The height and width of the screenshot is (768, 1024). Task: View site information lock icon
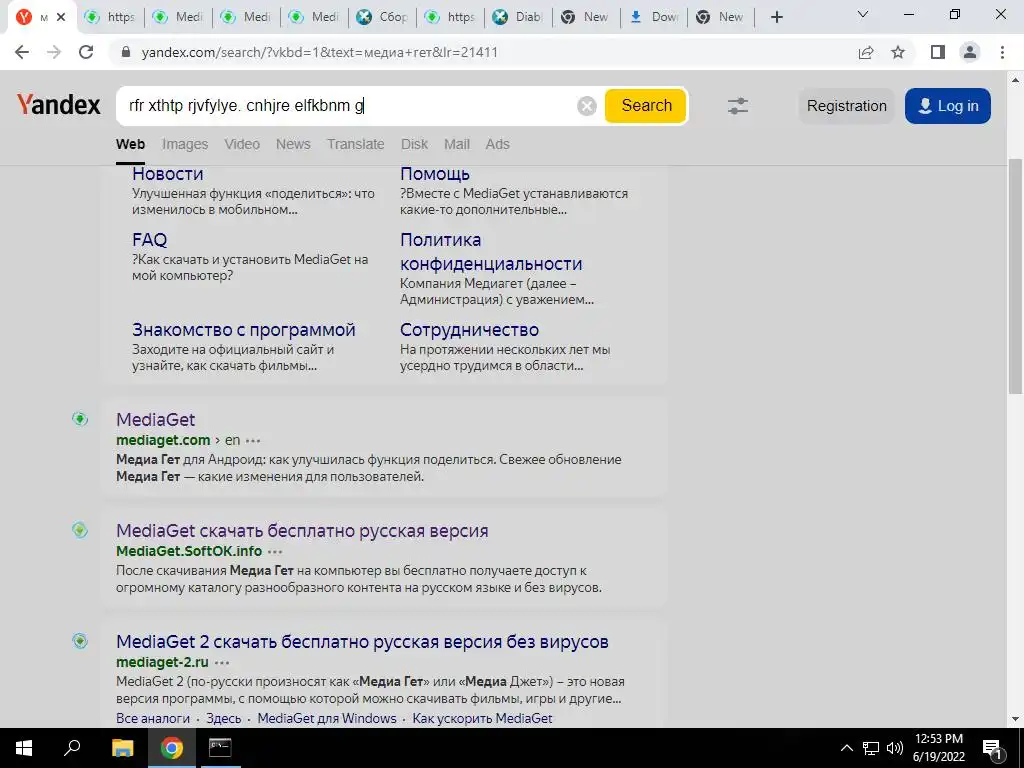click(x=127, y=52)
